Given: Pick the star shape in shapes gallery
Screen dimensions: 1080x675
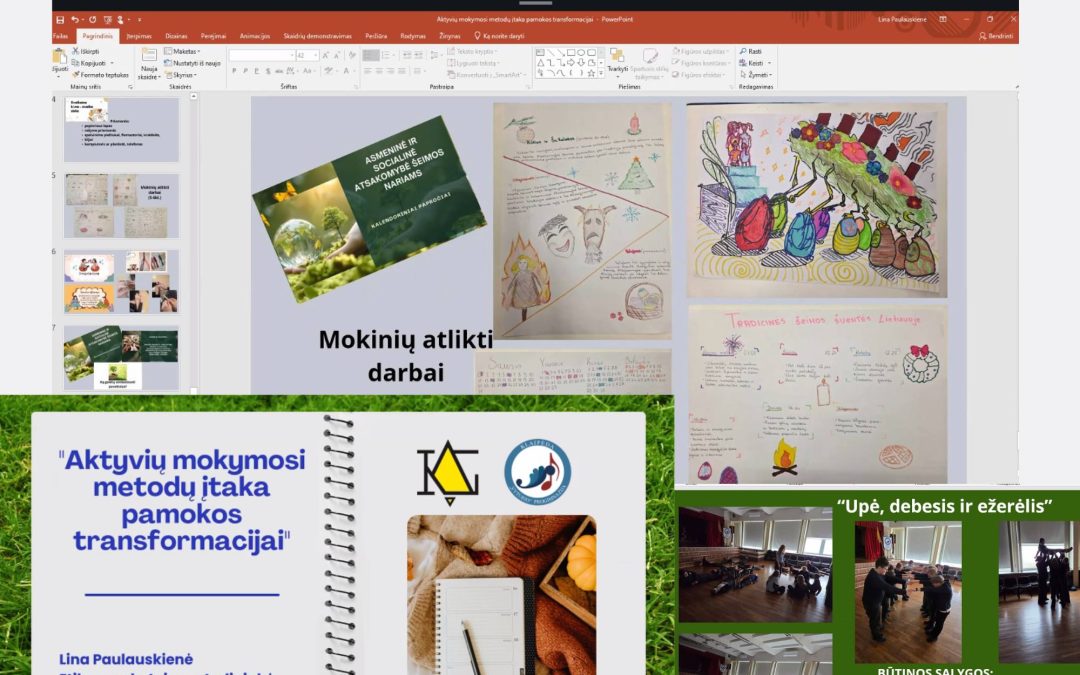Looking at the screenshot, I should tap(591, 72).
